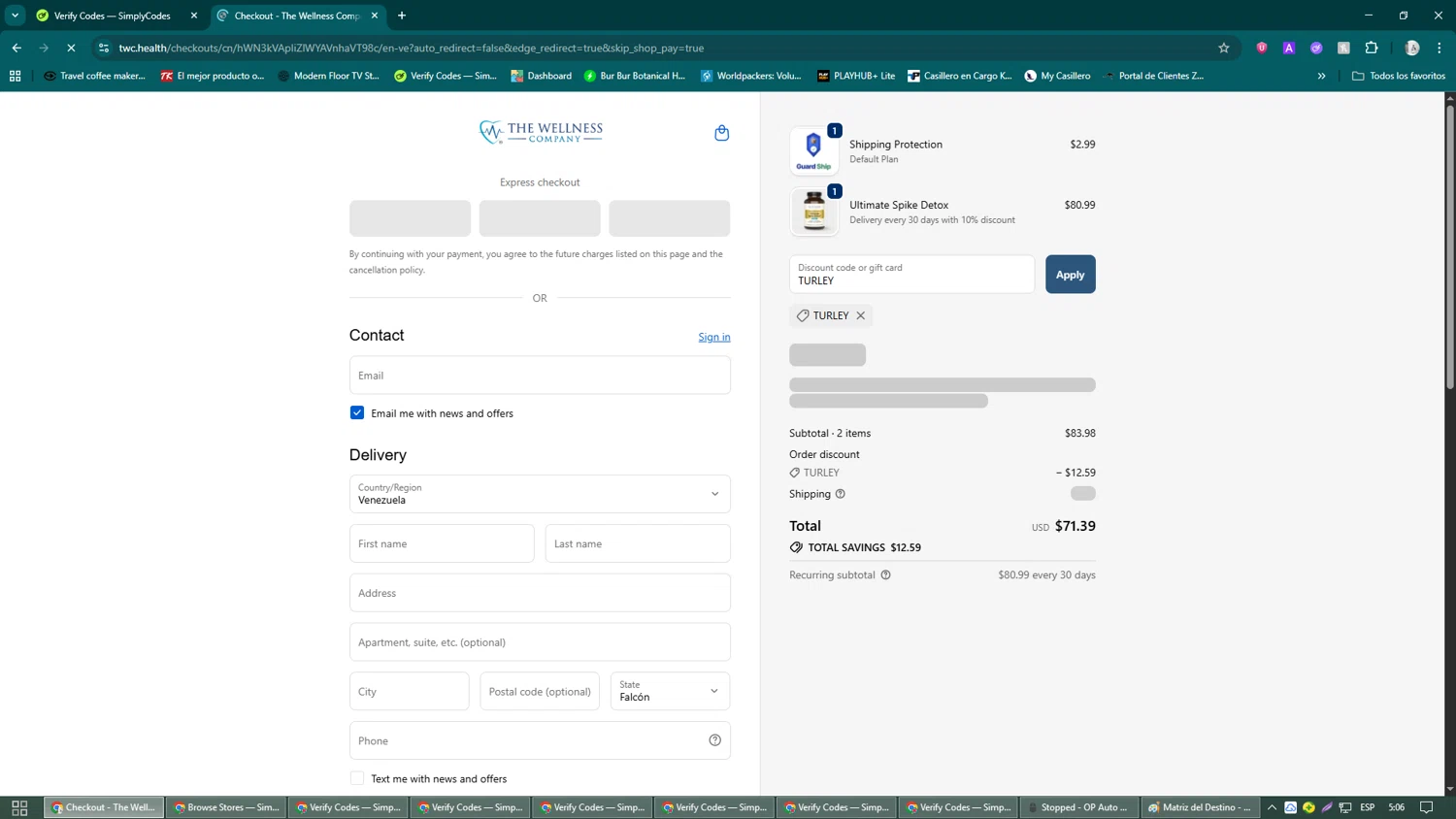
Task: Open Todos los favoritos folder
Action: point(1398,76)
